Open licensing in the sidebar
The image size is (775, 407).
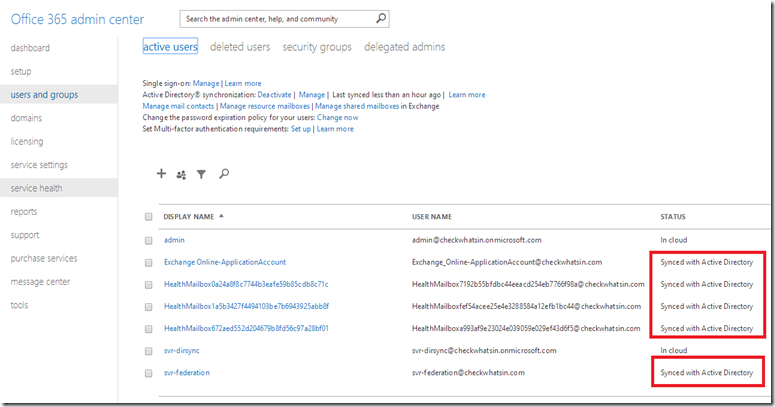(27, 141)
